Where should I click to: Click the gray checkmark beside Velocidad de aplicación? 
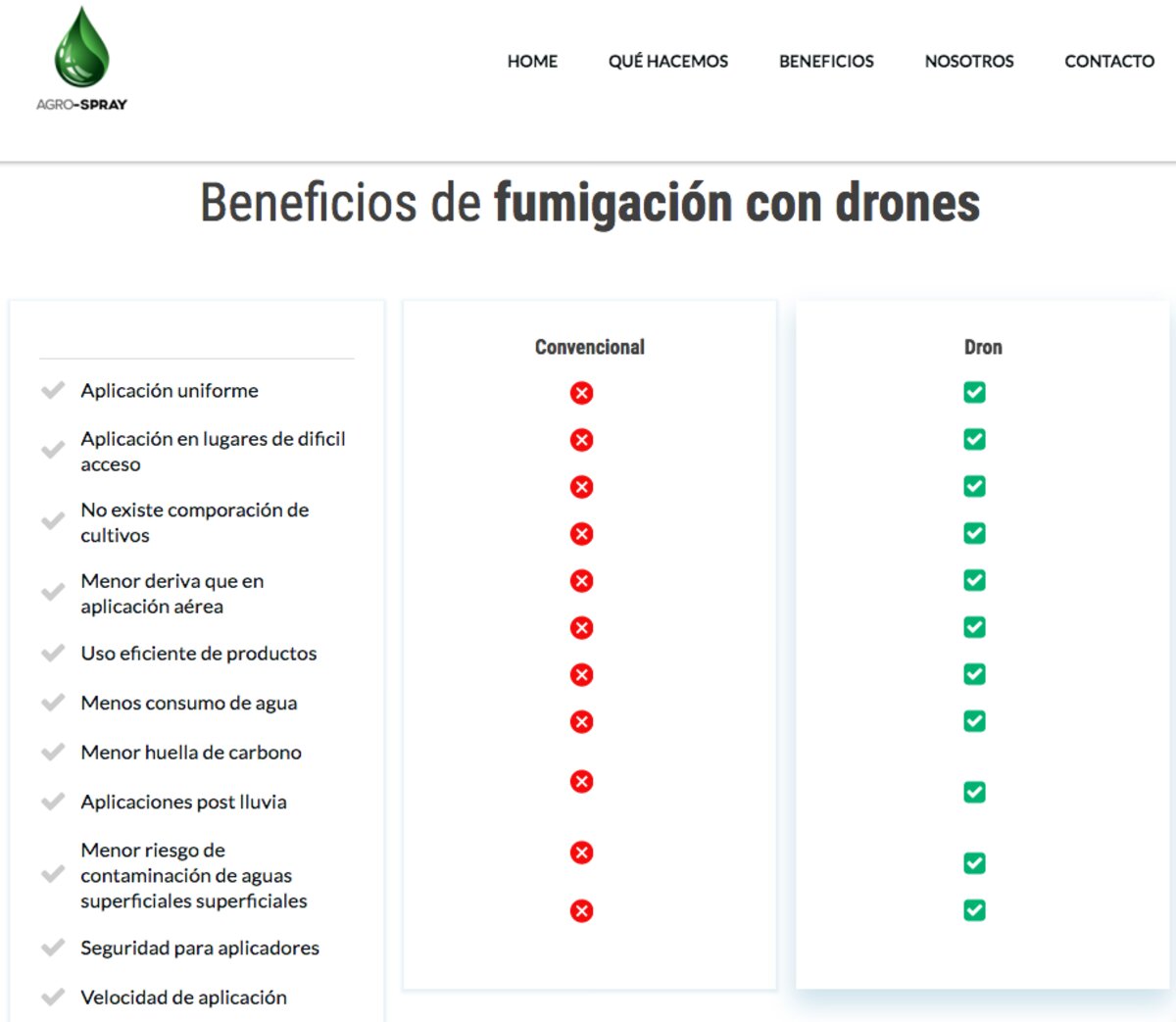[53, 998]
